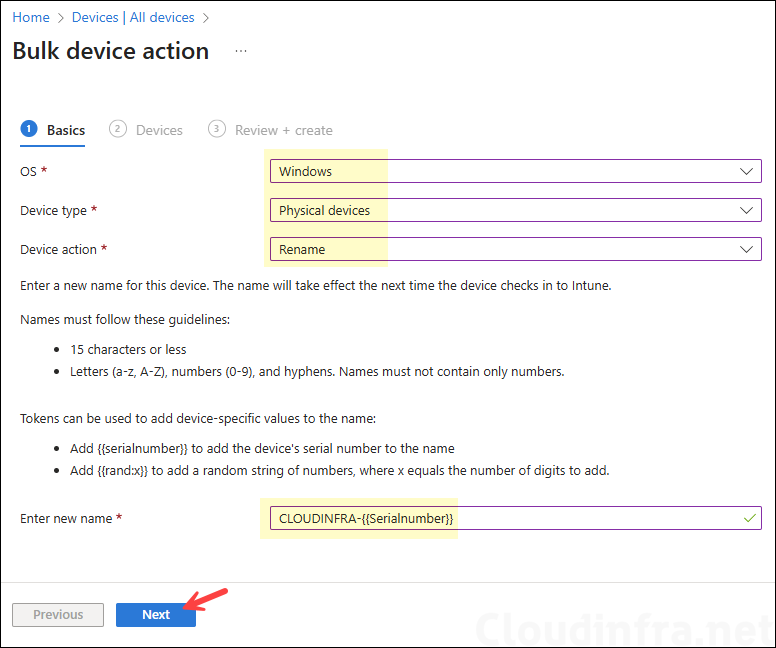The image size is (776, 648).
Task: Switch to the Devices step tab
Action: pyautogui.click(x=146, y=130)
